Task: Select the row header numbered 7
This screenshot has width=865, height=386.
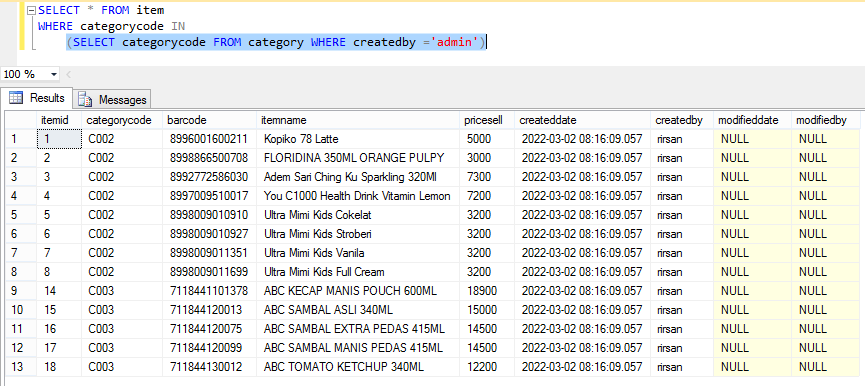Action: click(x=21, y=253)
